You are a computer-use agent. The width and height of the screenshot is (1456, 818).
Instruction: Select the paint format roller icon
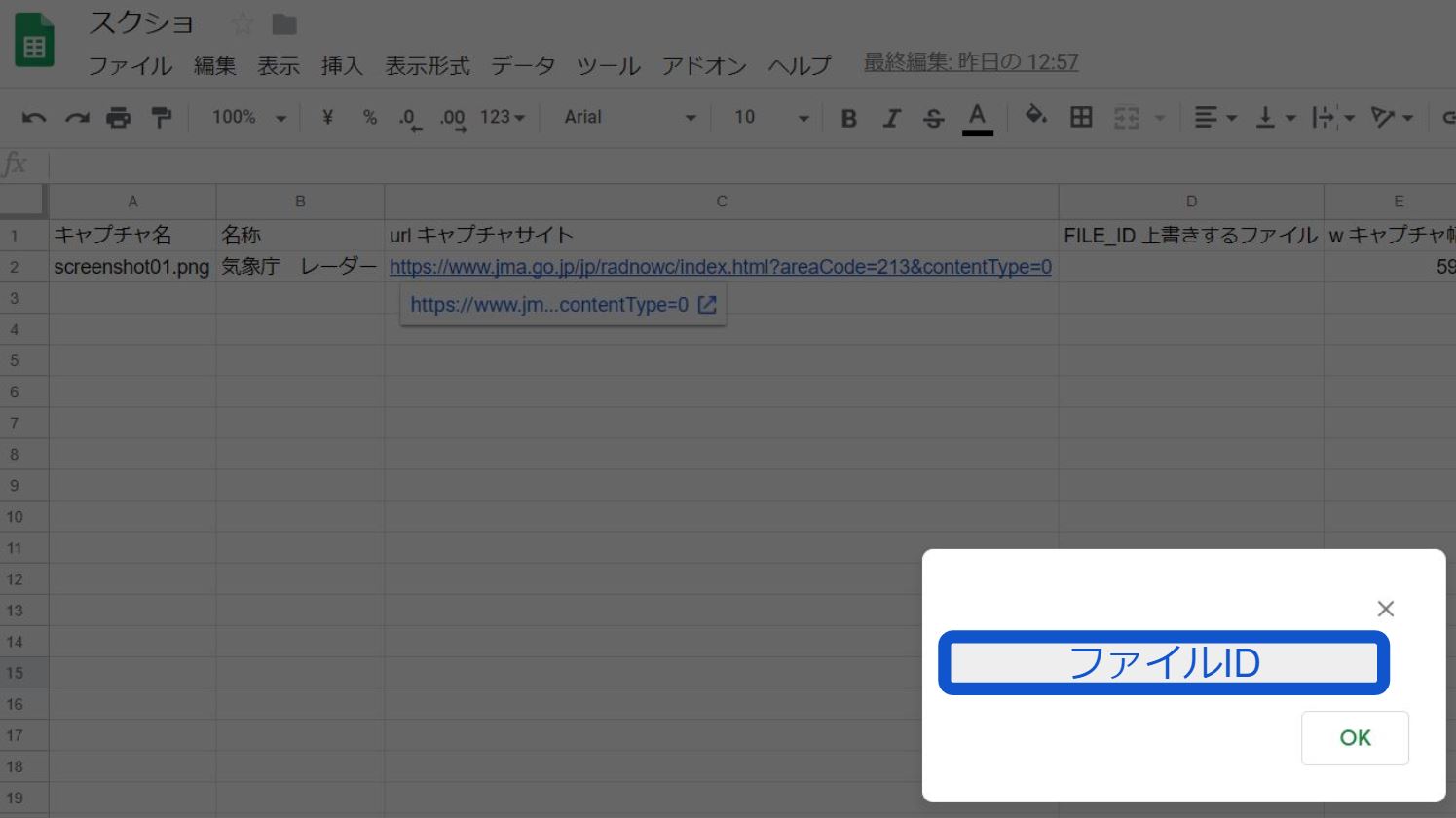point(161,118)
